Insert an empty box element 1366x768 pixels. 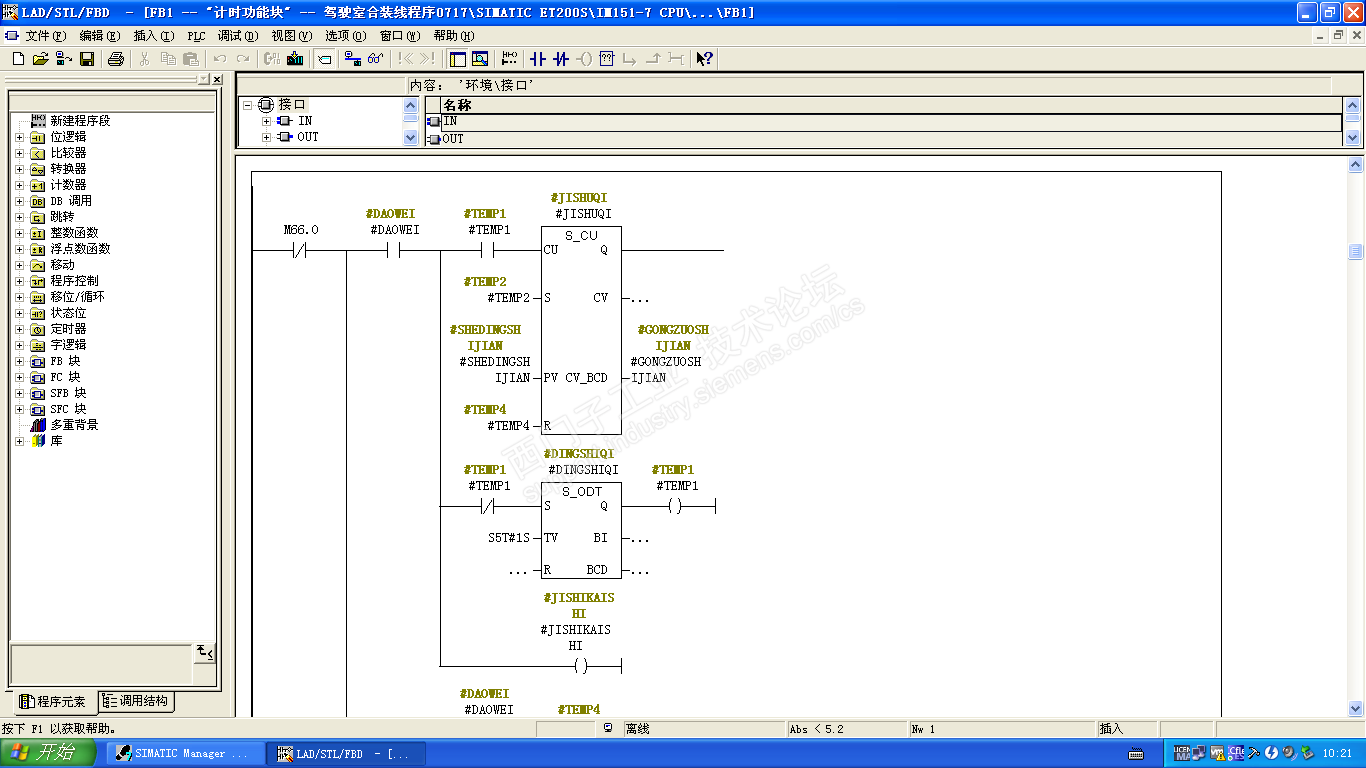[x=607, y=59]
